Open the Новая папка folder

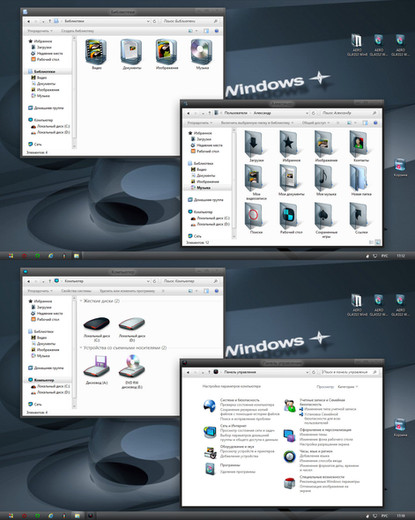359,178
